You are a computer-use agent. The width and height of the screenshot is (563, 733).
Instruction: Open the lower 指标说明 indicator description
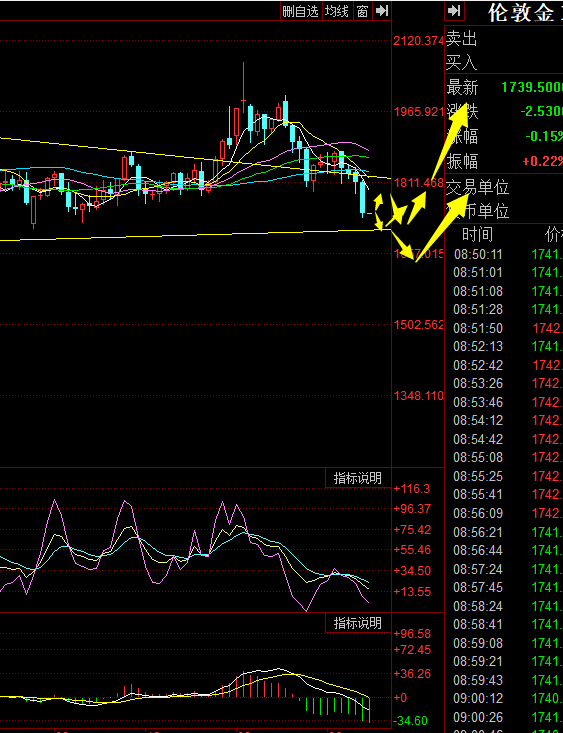coord(358,623)
